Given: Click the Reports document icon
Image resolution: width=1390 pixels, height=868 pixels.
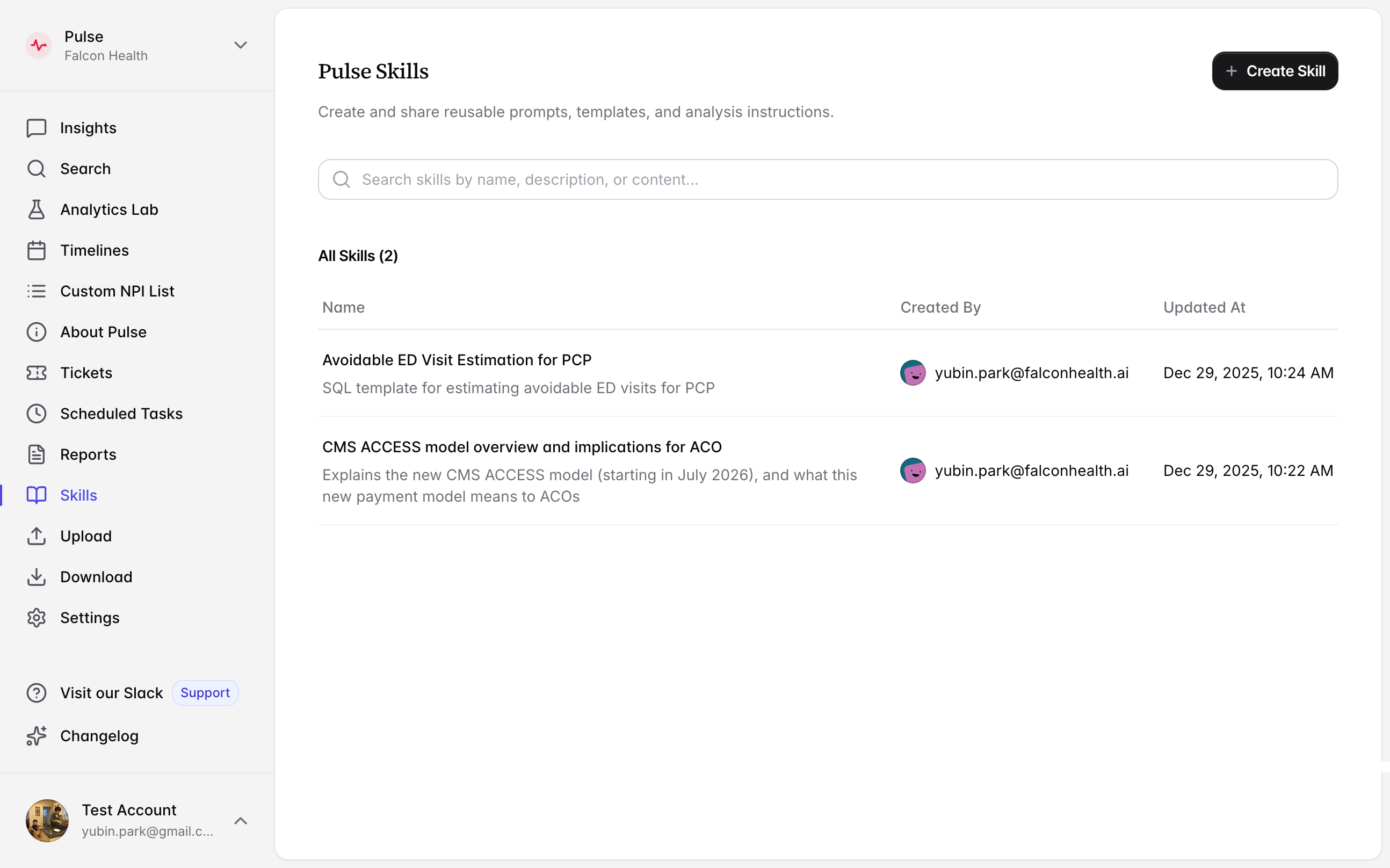Looking at the screenshot, I should click(x=36, y=454).
